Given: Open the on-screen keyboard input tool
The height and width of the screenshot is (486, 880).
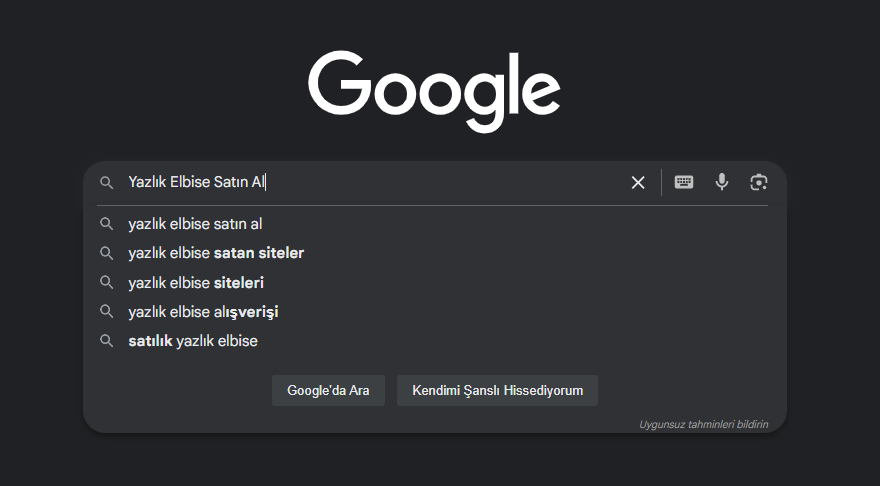Looking at the screenshot, I should 684,182.
